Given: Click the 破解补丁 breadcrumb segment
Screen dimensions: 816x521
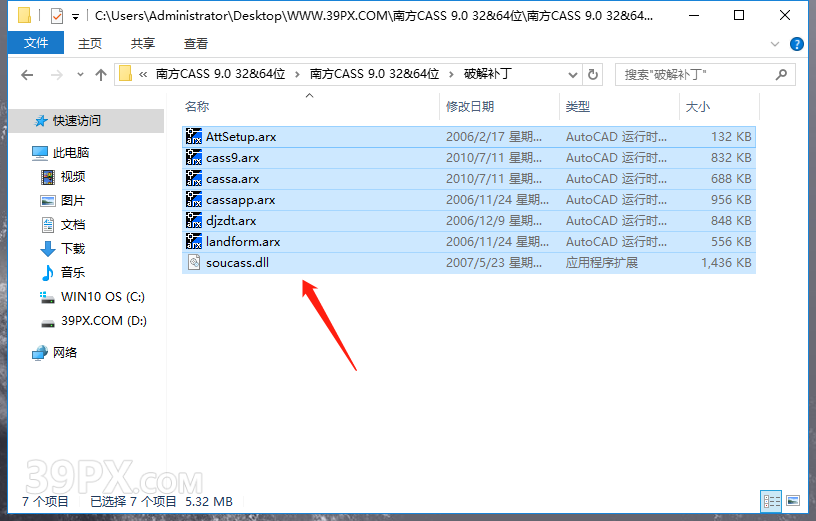Looking at the screenshot, I should click(488, 74).
